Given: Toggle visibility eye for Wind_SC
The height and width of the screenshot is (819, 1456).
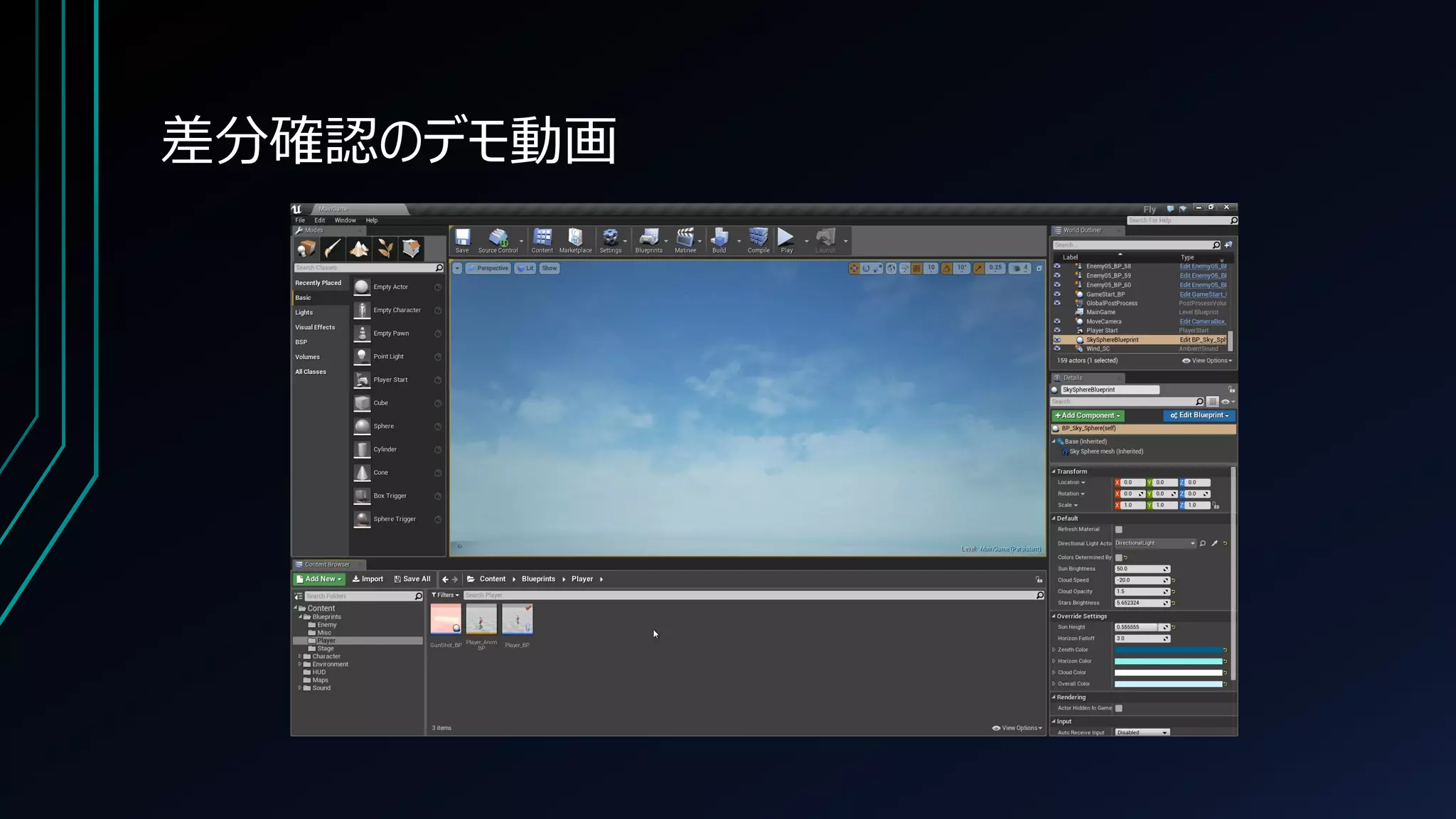Looking at the screenshot, I should tap(1057, 348).
